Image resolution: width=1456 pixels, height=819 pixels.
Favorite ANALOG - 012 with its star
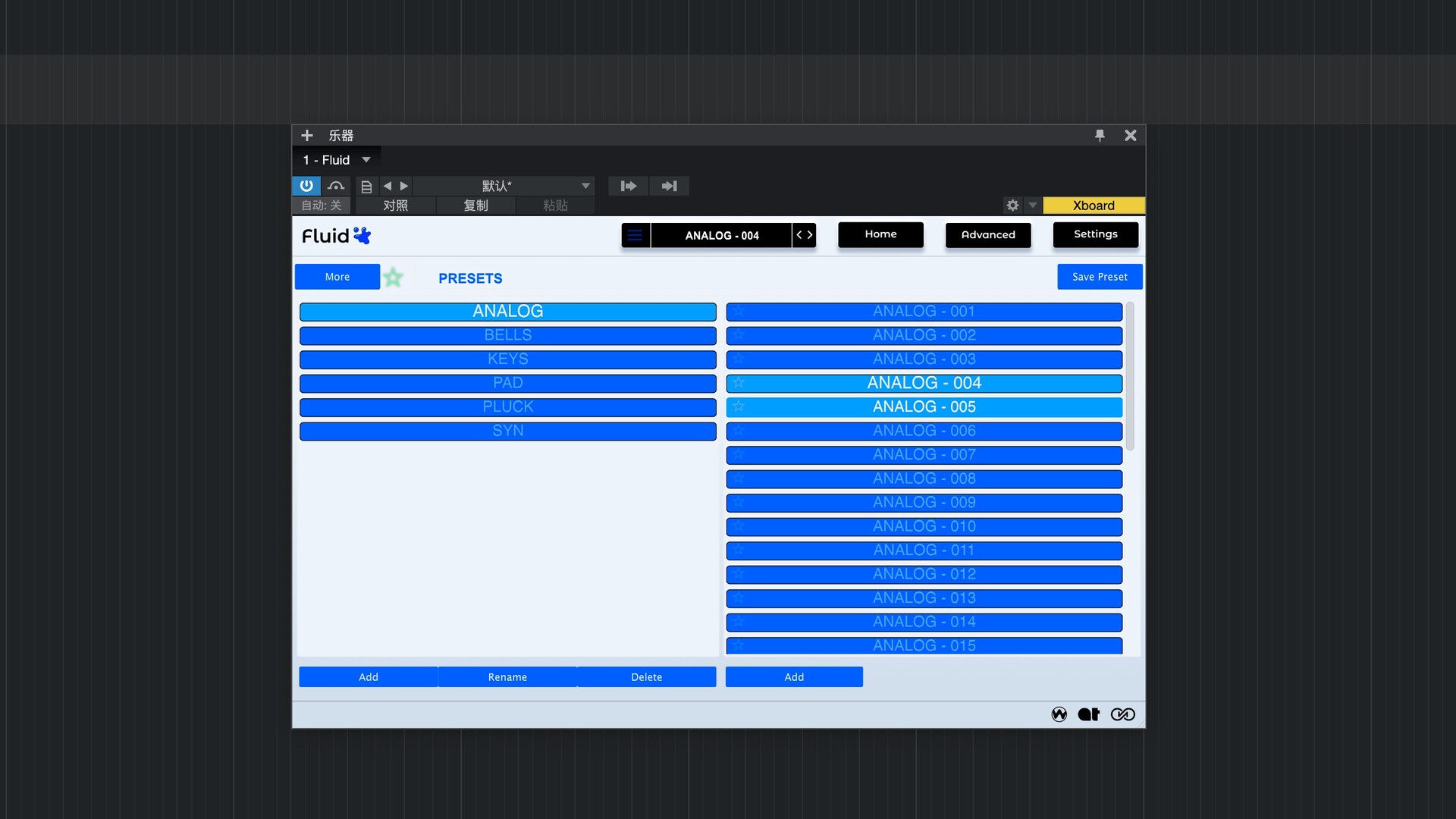pos(738,573)
